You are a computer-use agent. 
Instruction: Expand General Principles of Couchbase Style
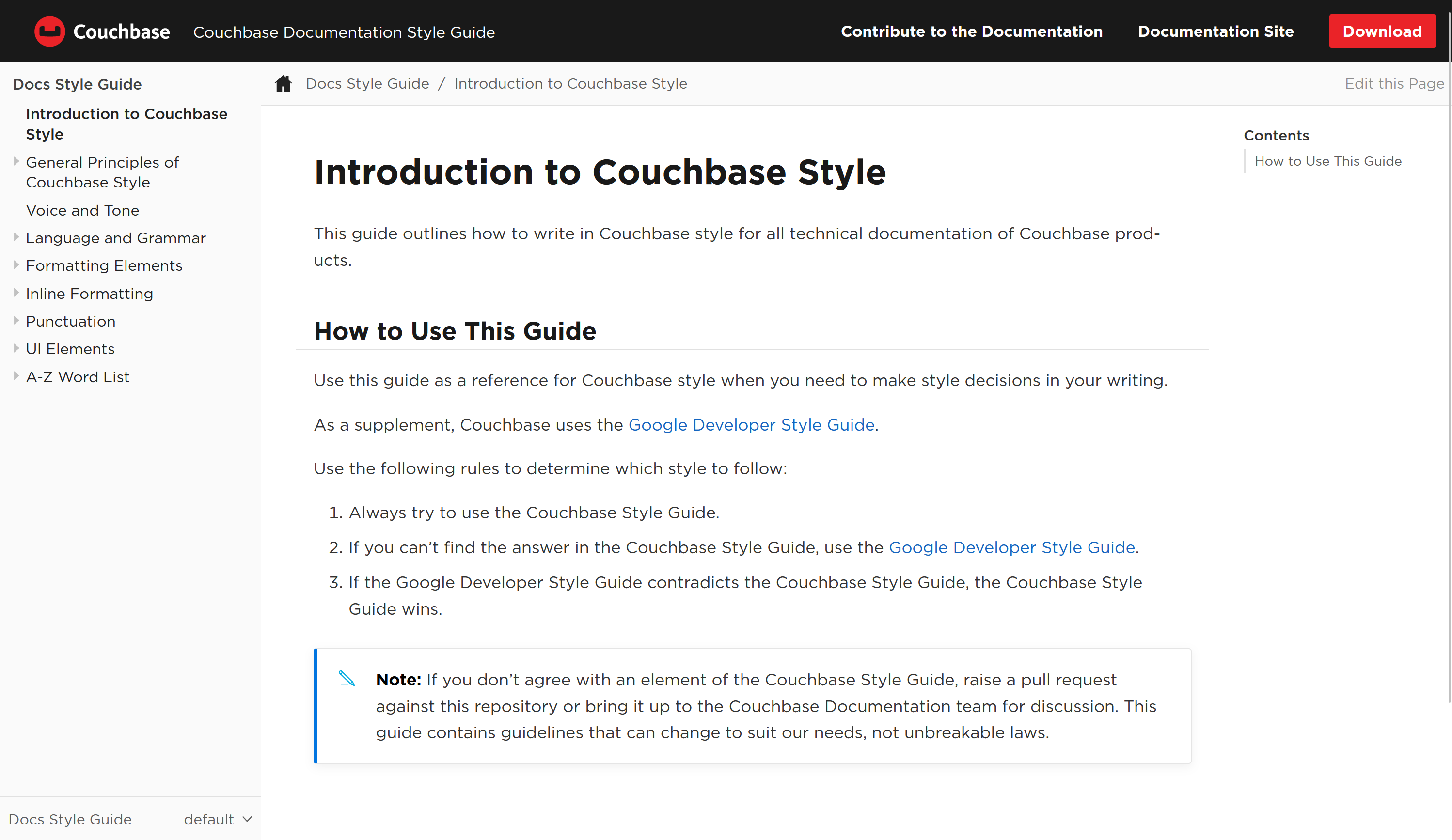click(16, 161)
